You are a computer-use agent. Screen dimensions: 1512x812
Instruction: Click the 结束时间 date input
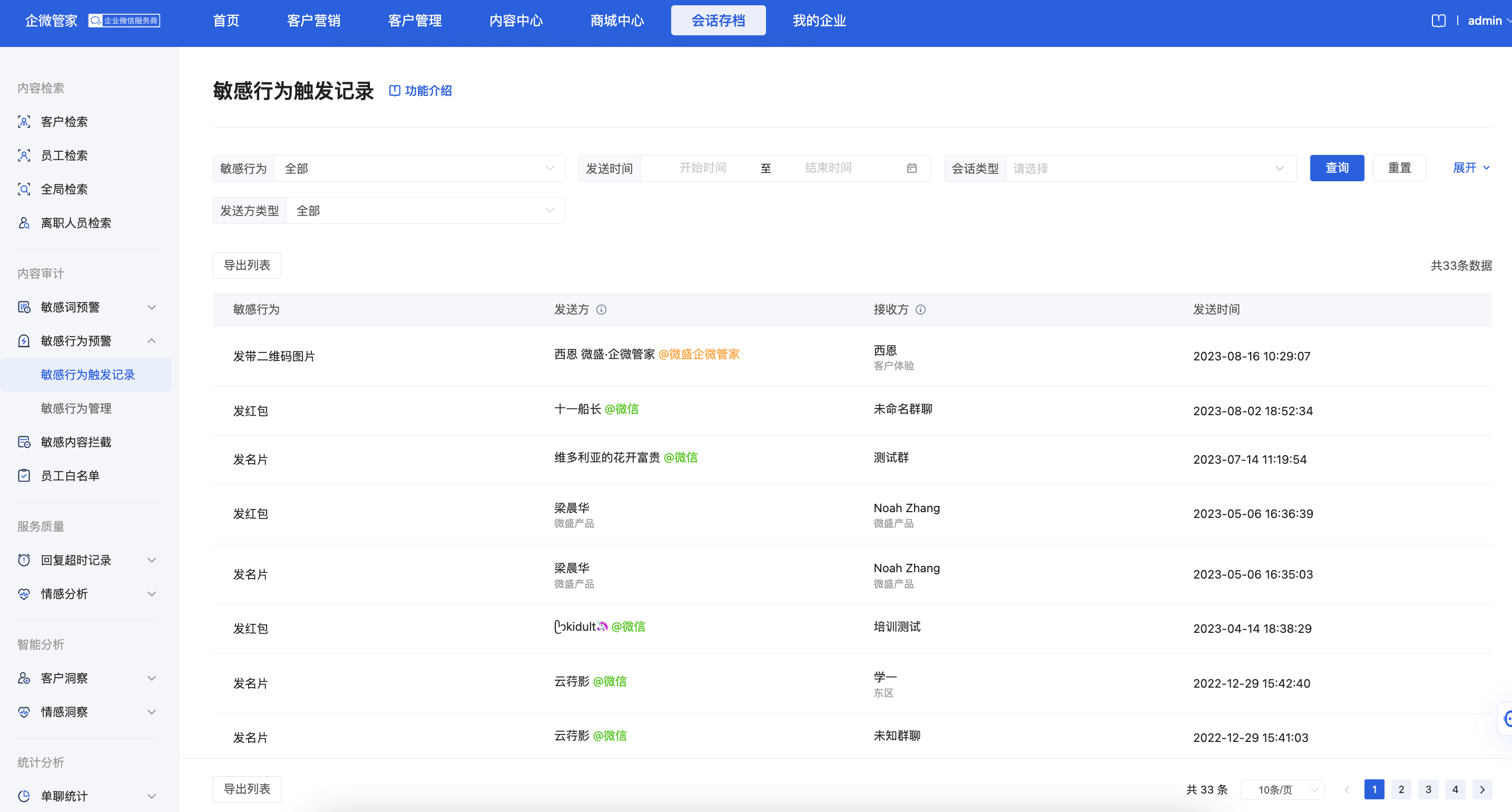click(828, 168)
